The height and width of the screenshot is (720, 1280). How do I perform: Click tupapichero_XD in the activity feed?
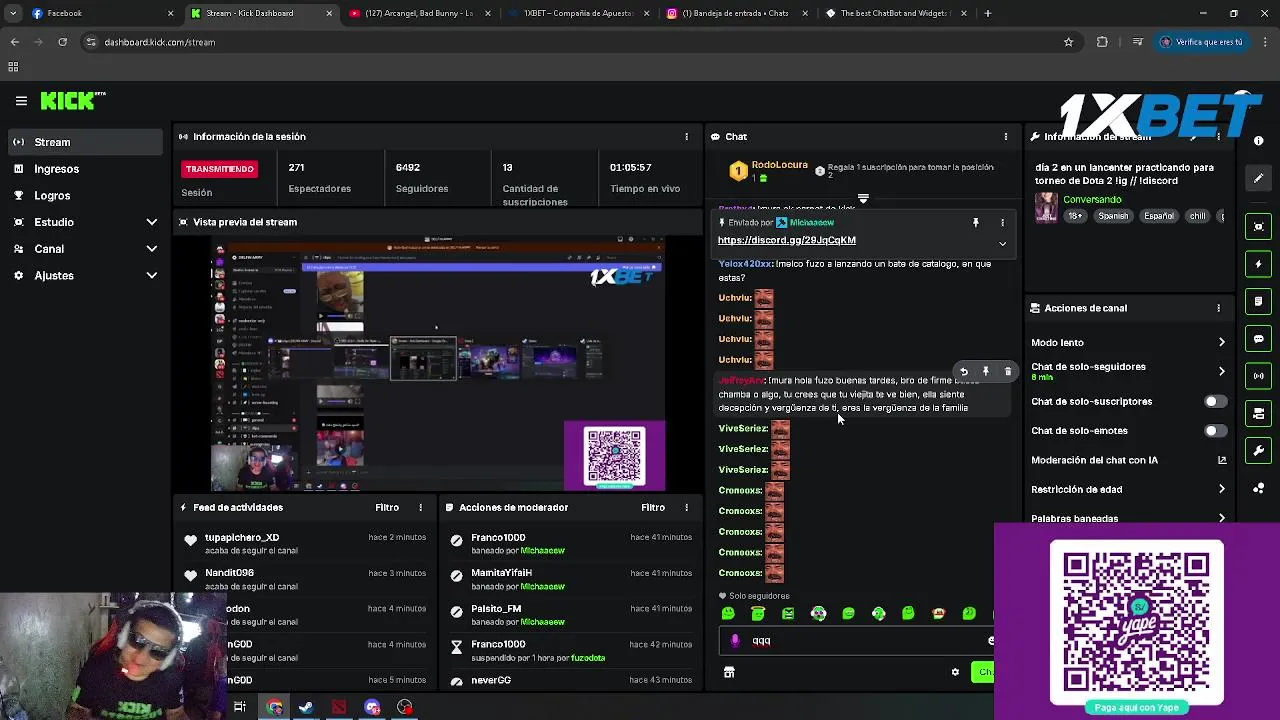(x=242, y=538)
